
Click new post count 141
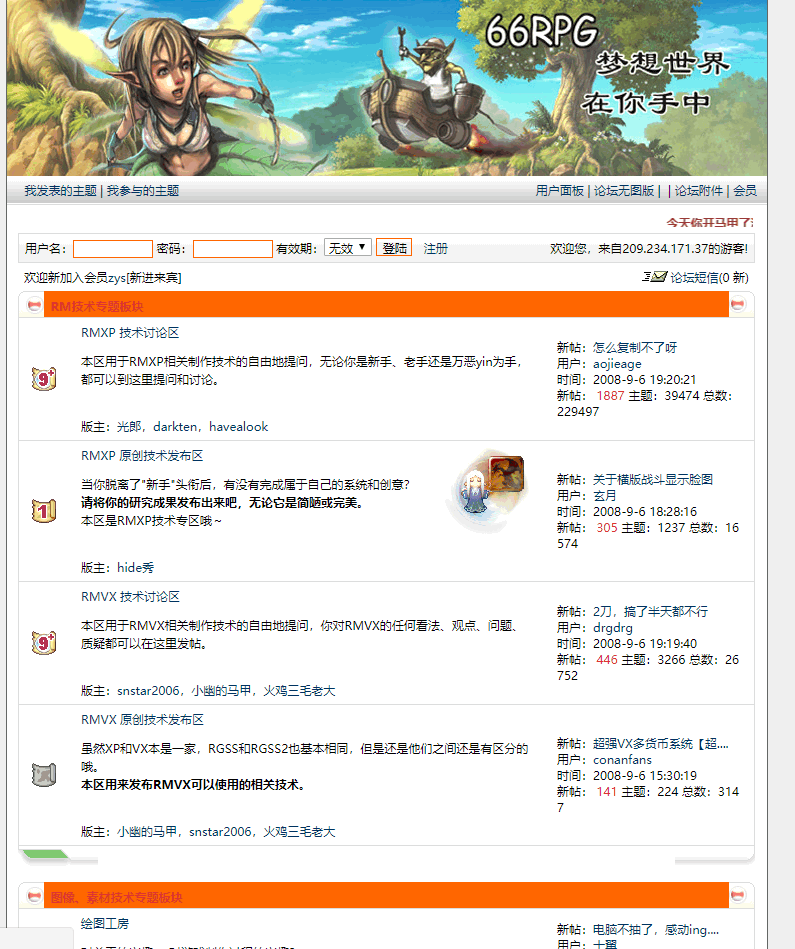tap(607, 792)
